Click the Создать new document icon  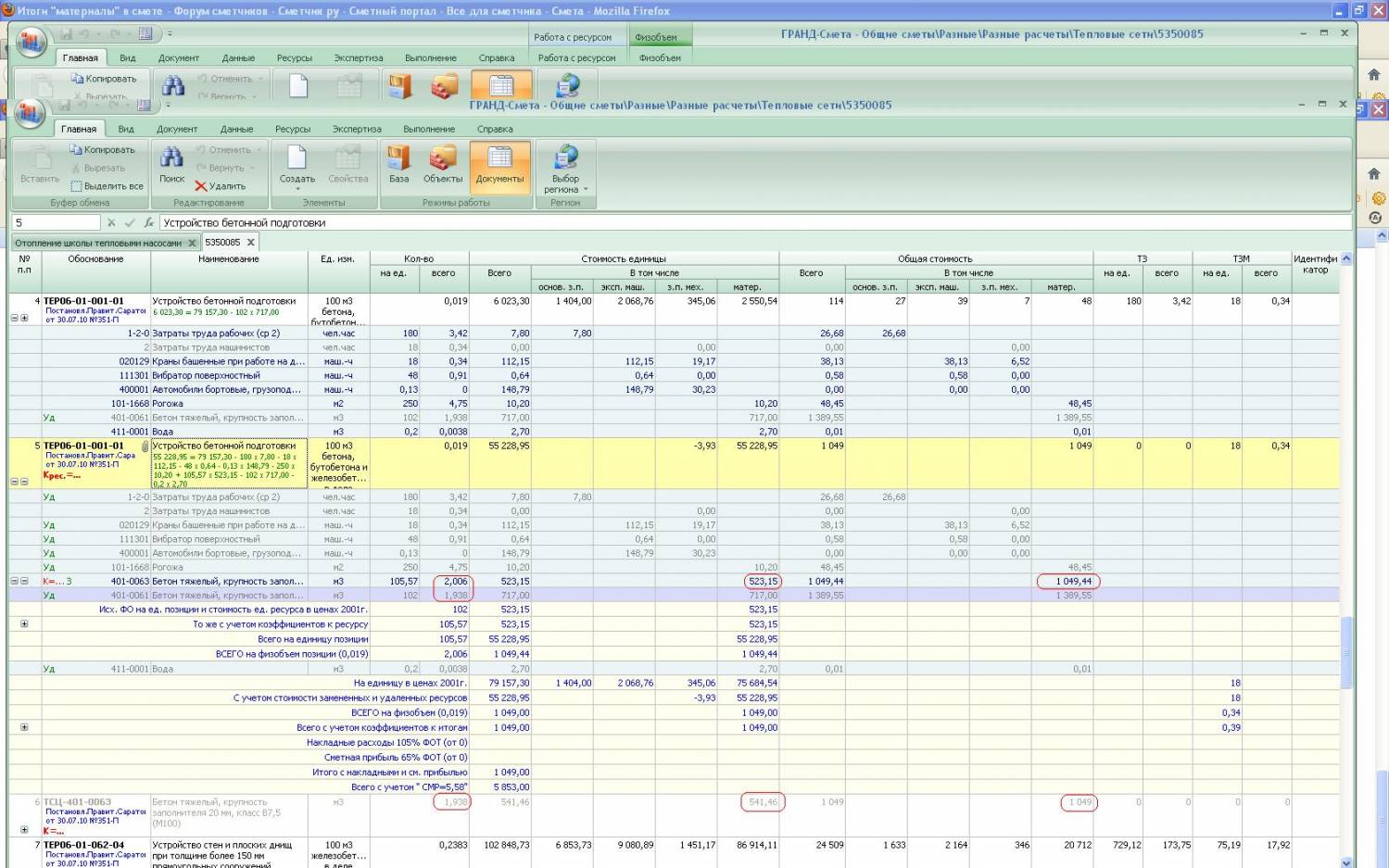[x=297, y=158]
